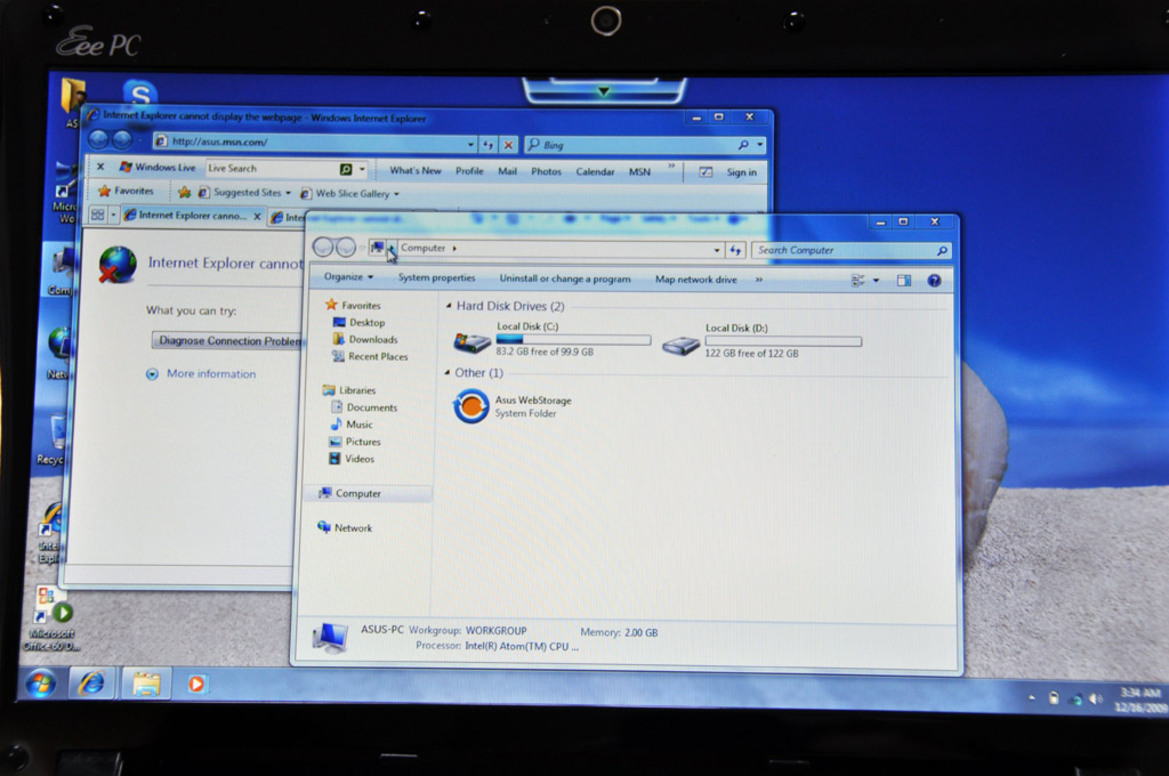The image size is (1169, 776).
Task: Launch Windows Media Player from the taskbar
Action: point(196,684)
